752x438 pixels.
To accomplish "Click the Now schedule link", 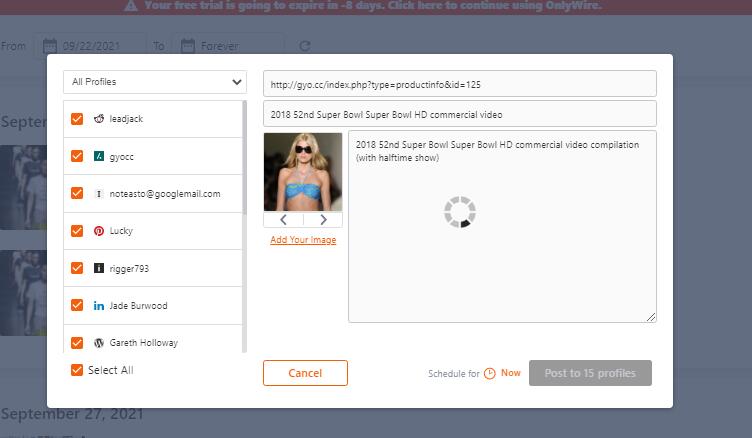I will 511,373.
